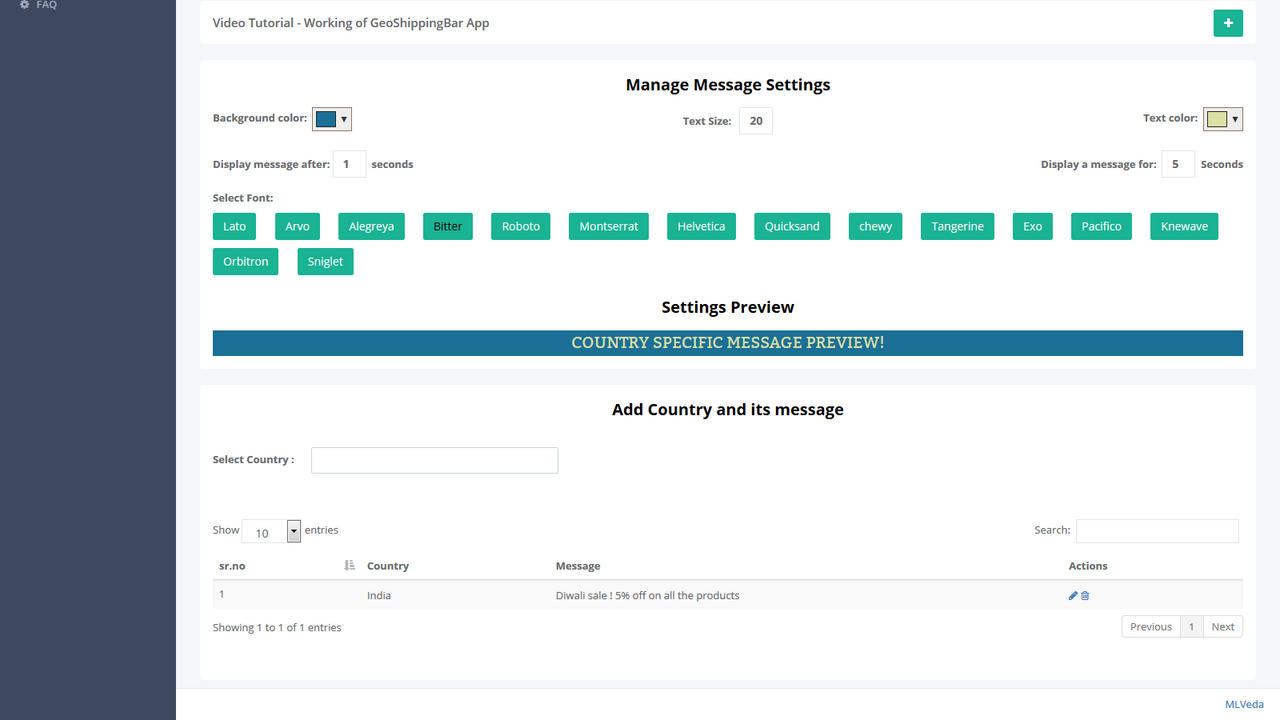This screenshot has height=720, width=1280.
Task: Click the Text Size input field
Action: [x=756, y=121]
